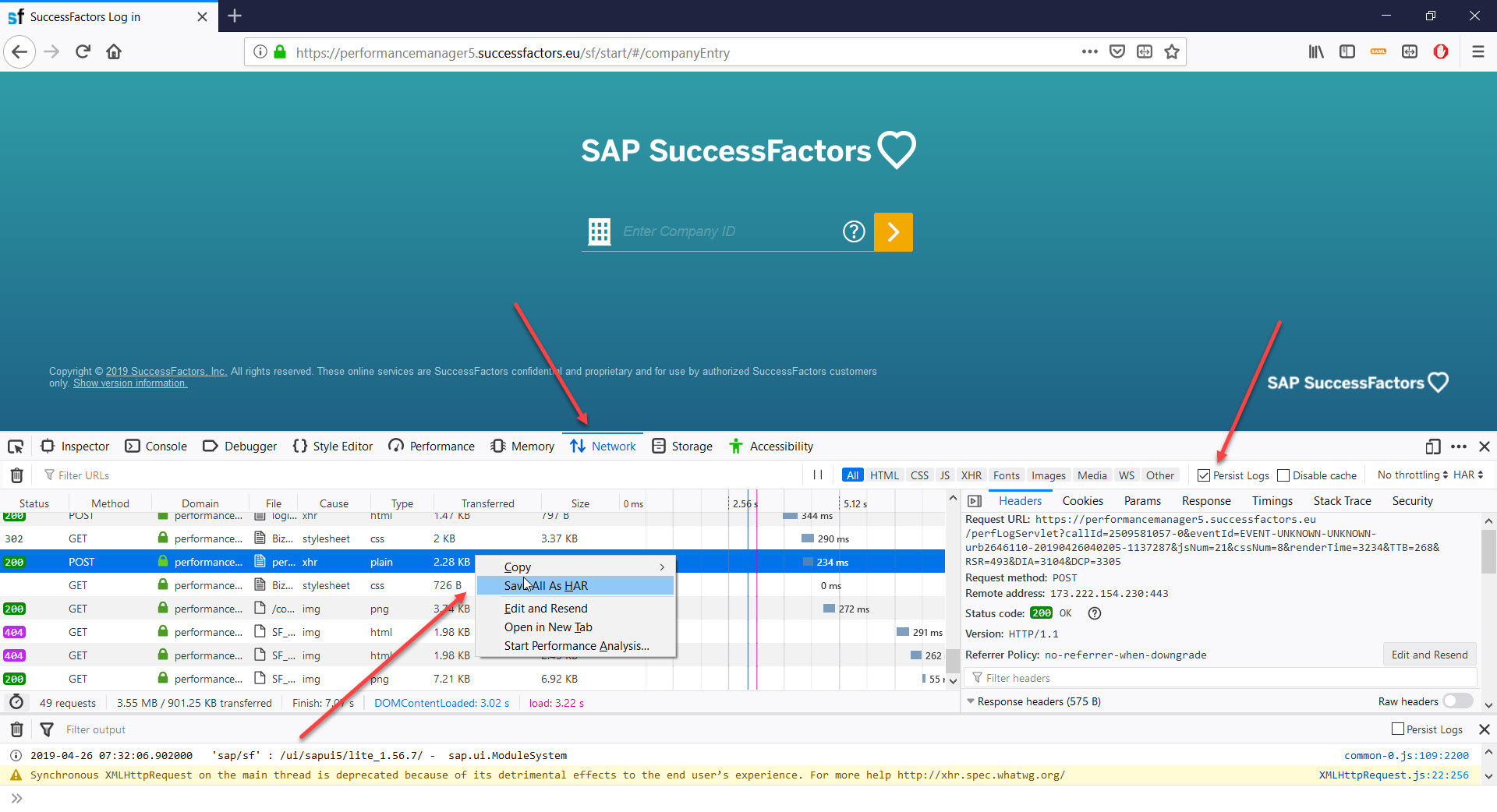Show only Images requests
This screenshot has width=1497, height=812.
click(x=1049, y=475)
